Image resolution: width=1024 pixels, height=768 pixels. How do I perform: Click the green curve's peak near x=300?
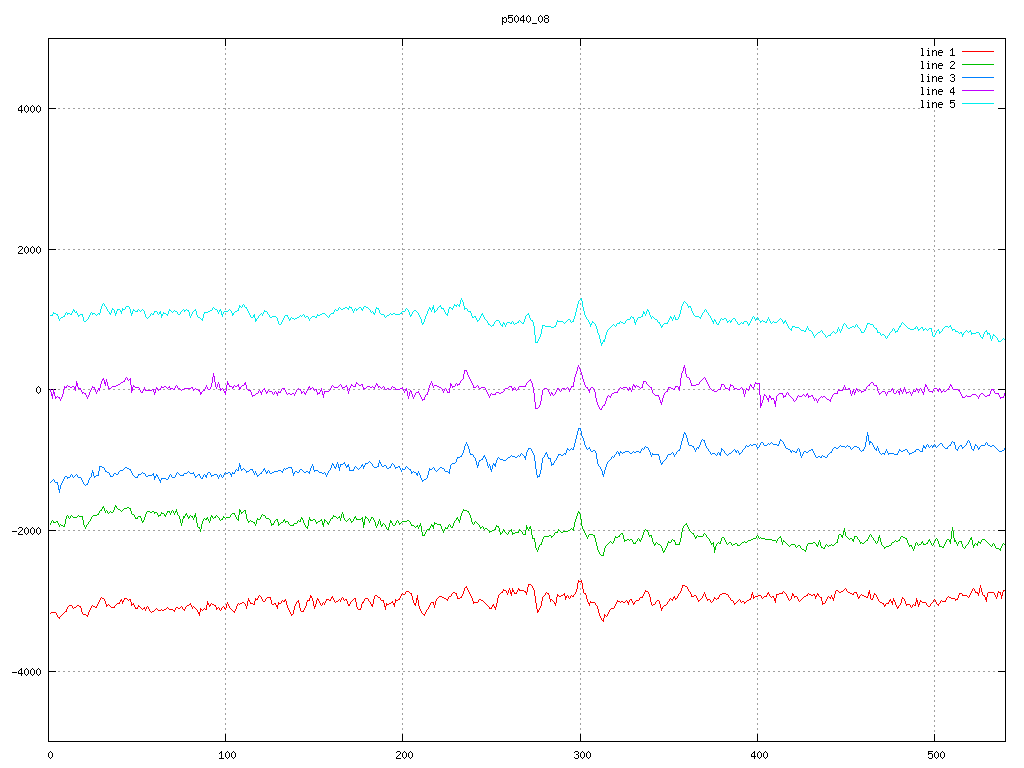point(579,512)
